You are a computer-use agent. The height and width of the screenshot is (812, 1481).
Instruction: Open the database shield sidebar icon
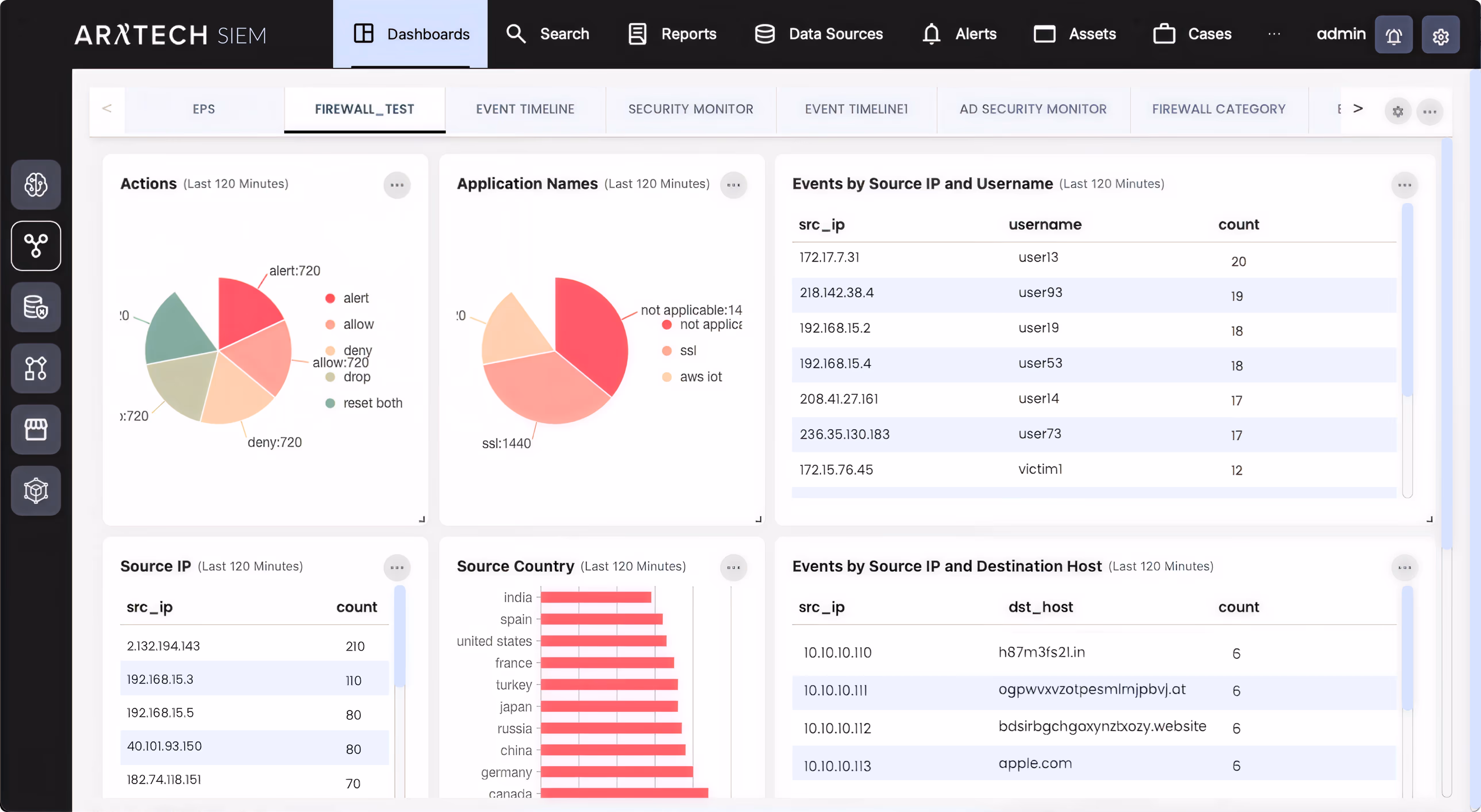point(36,307)
